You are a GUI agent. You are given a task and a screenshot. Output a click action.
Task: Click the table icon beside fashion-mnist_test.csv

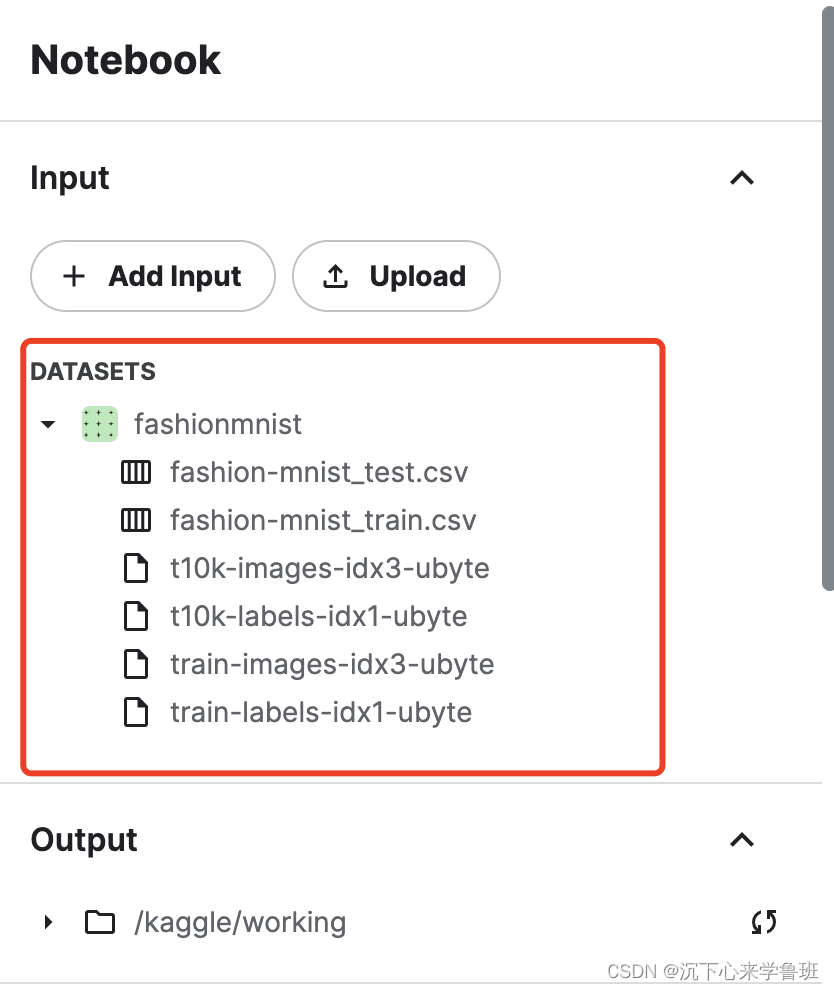pyautogui.click(x=136, y=472)
